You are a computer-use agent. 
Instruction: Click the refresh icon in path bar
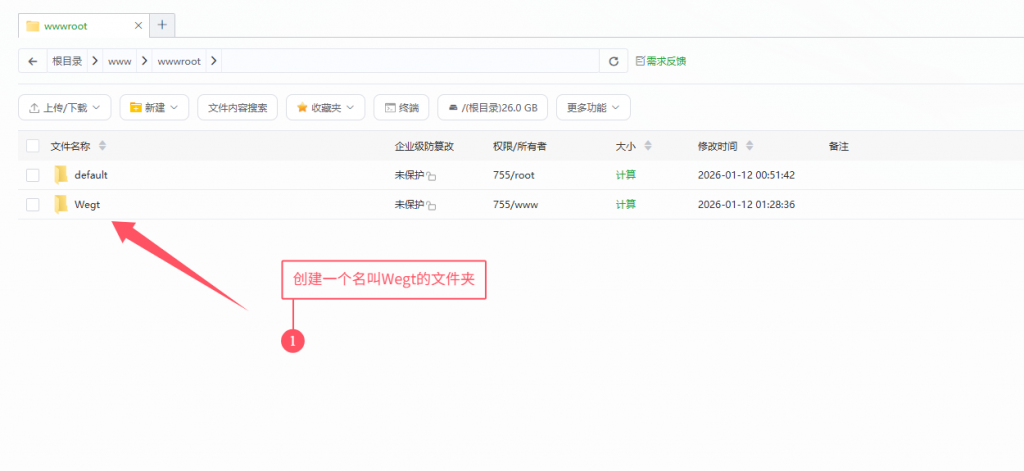click(613, 61)
